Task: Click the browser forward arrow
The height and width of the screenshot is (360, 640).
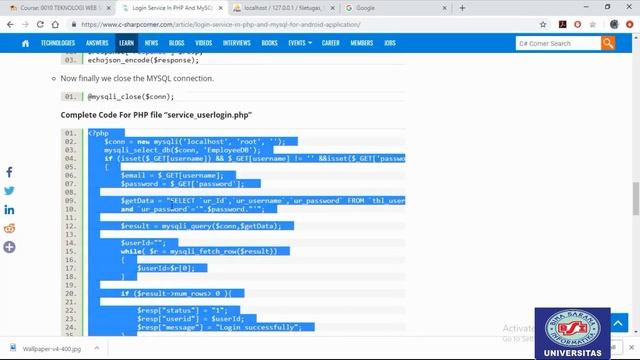Action: tap(25, 24)
